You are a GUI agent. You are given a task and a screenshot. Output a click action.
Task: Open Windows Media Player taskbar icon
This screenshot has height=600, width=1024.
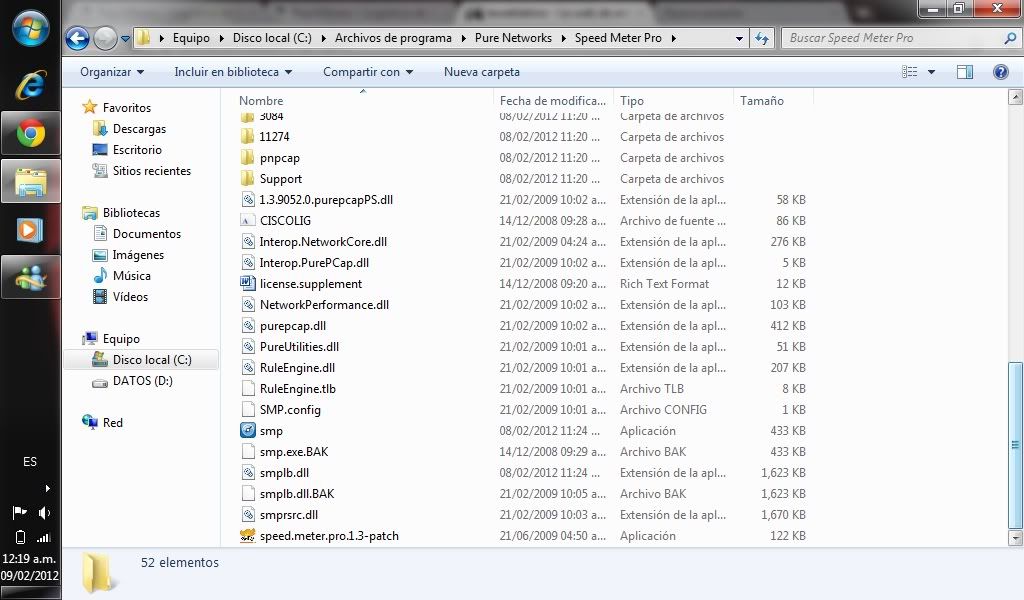[x=30, y=230]
